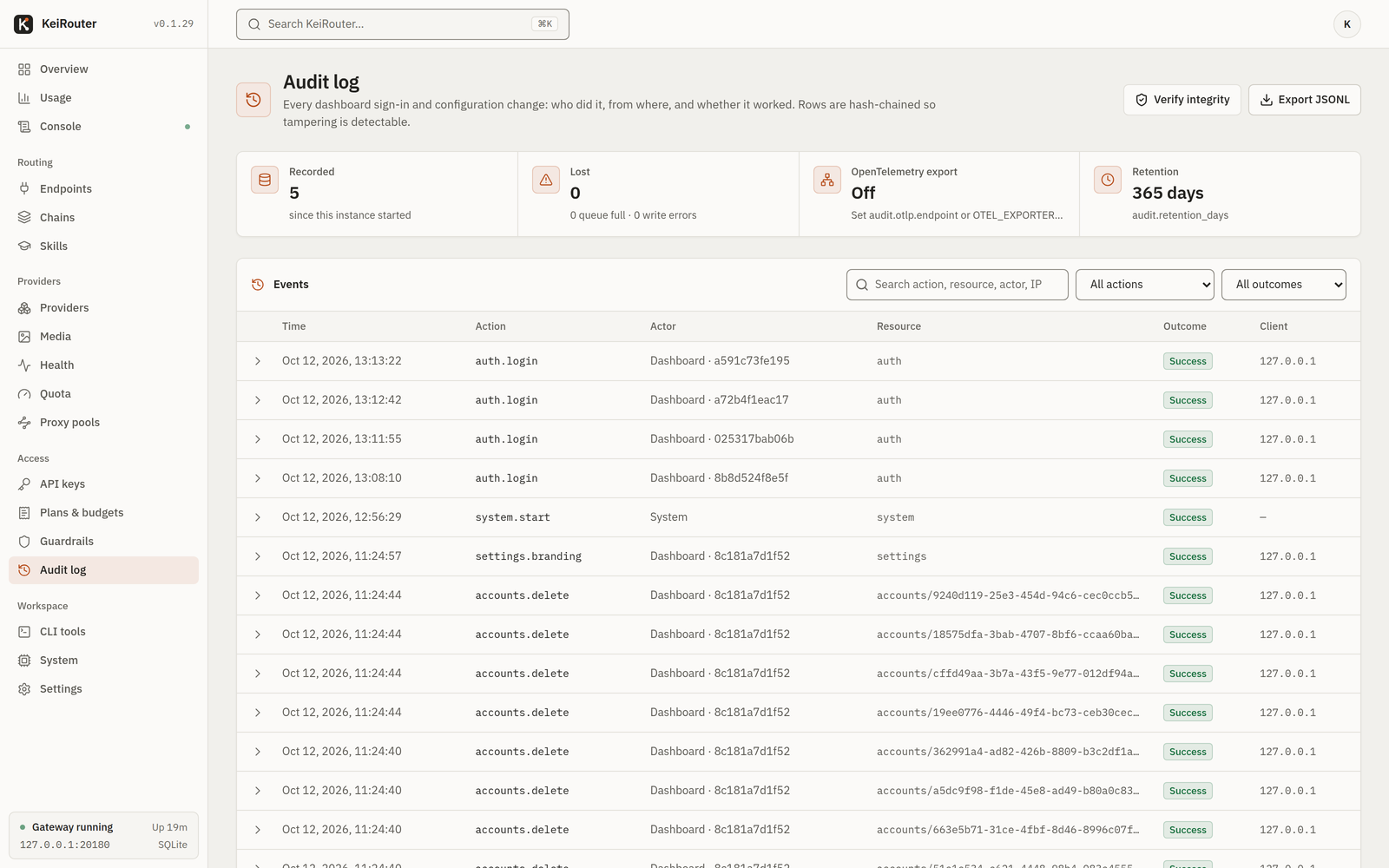Click OpenTelemetry export Off card
This screenshot has width=1389, height=868.
[939, 194]
